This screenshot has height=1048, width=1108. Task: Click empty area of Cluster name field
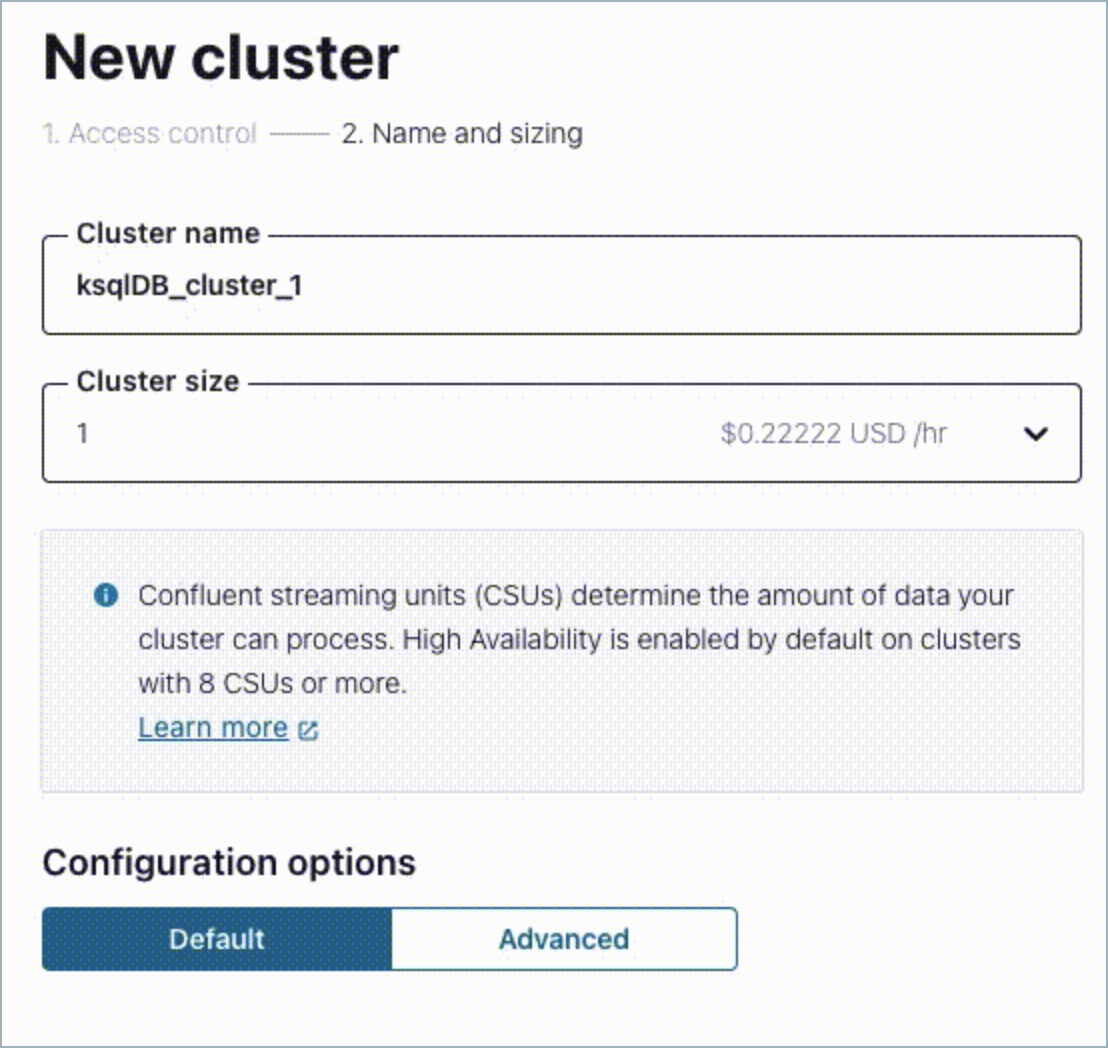[700, 286]
